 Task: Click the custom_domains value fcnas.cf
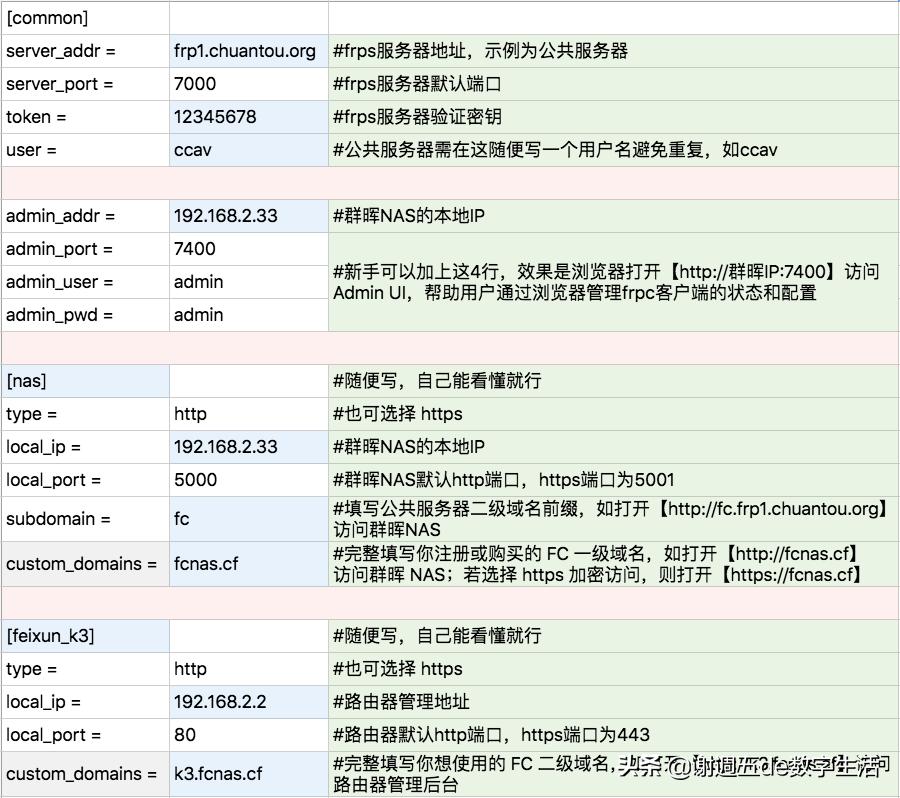207,563
